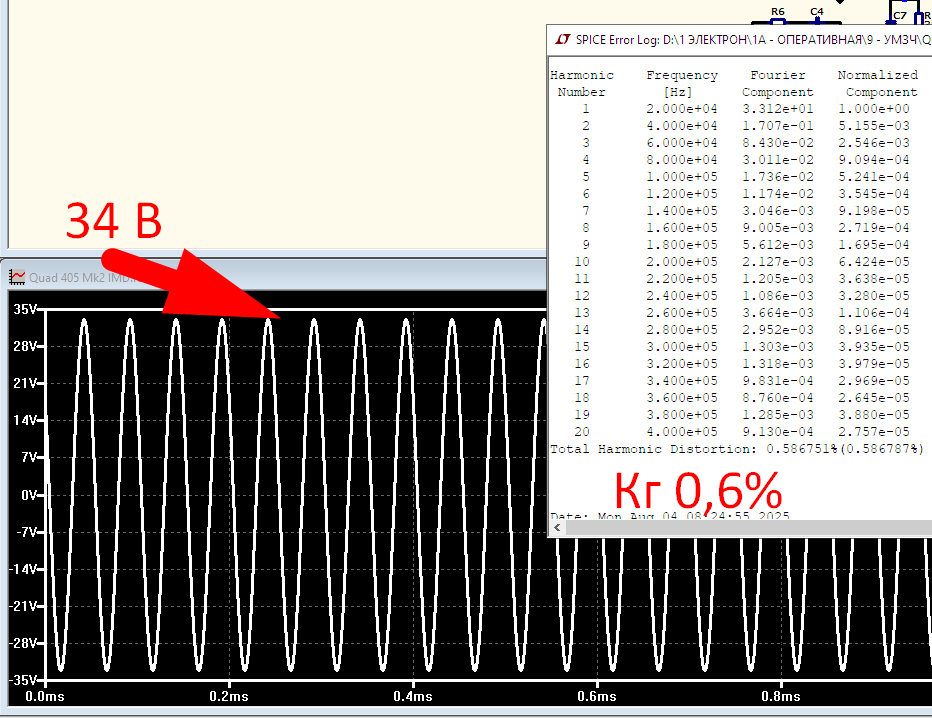Click the 0.0ms label on the time axis
This screenshot has width=932, height=718.
point(45,696)
